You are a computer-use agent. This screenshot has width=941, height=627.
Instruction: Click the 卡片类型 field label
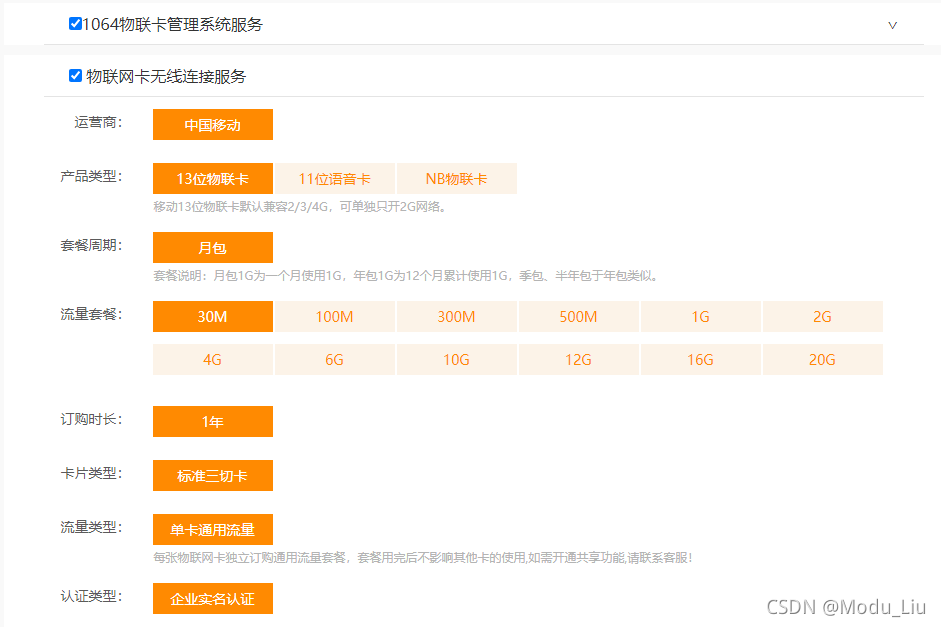[x=91, y=473]
